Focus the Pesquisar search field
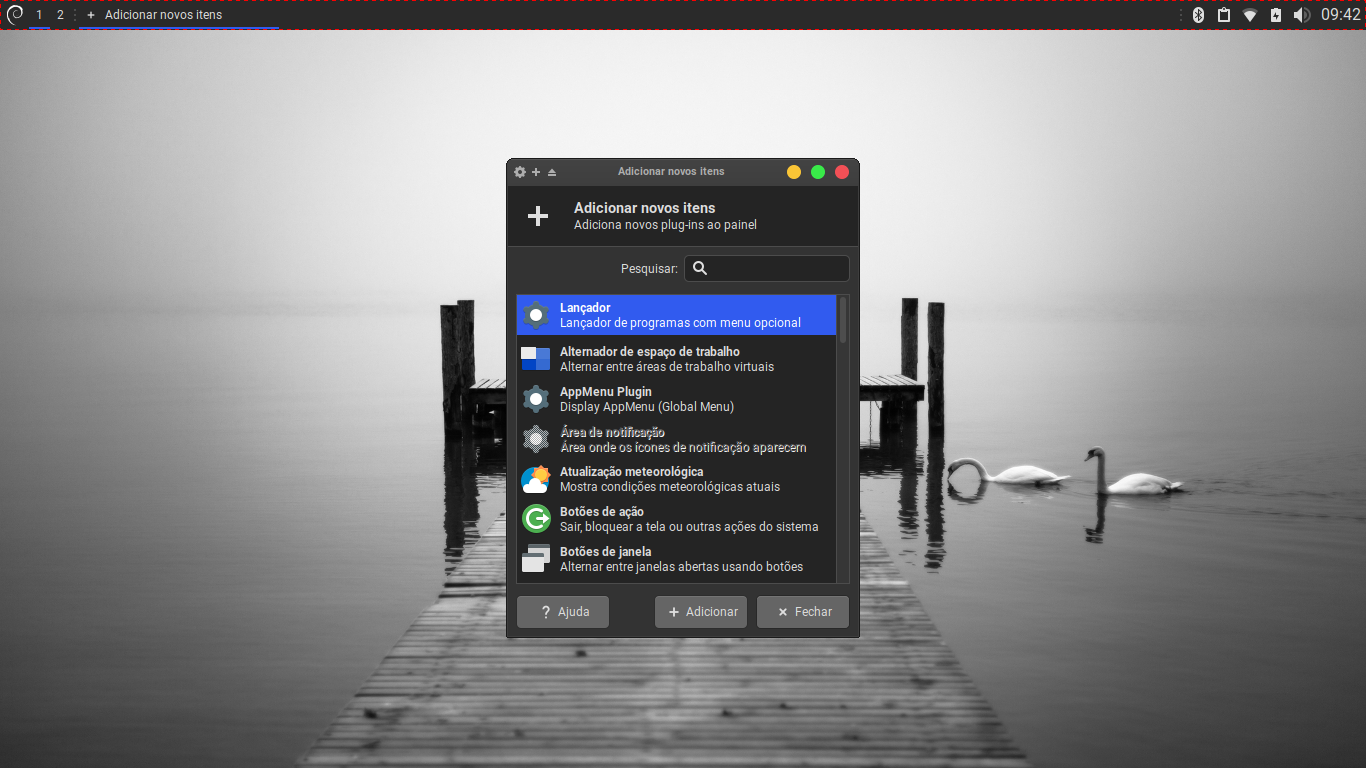1366x768 pixels. [767, 268]
